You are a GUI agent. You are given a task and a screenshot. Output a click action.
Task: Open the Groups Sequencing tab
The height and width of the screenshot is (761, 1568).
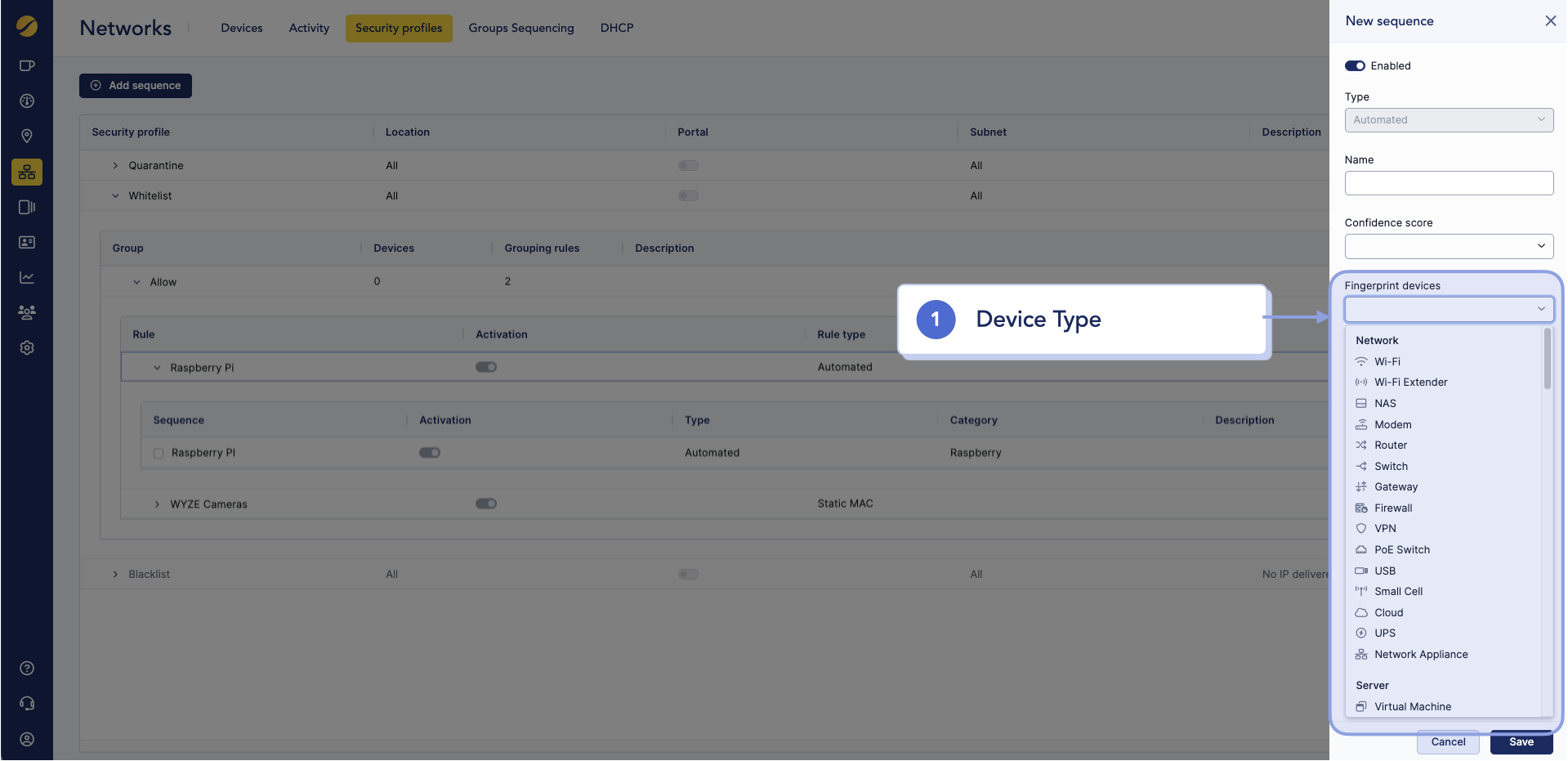520,28
